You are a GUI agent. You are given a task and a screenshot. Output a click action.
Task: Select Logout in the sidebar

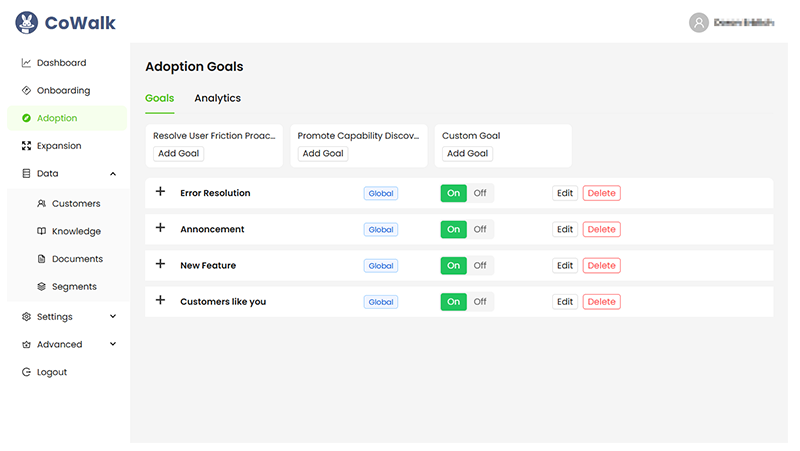[x=67, y=372]
